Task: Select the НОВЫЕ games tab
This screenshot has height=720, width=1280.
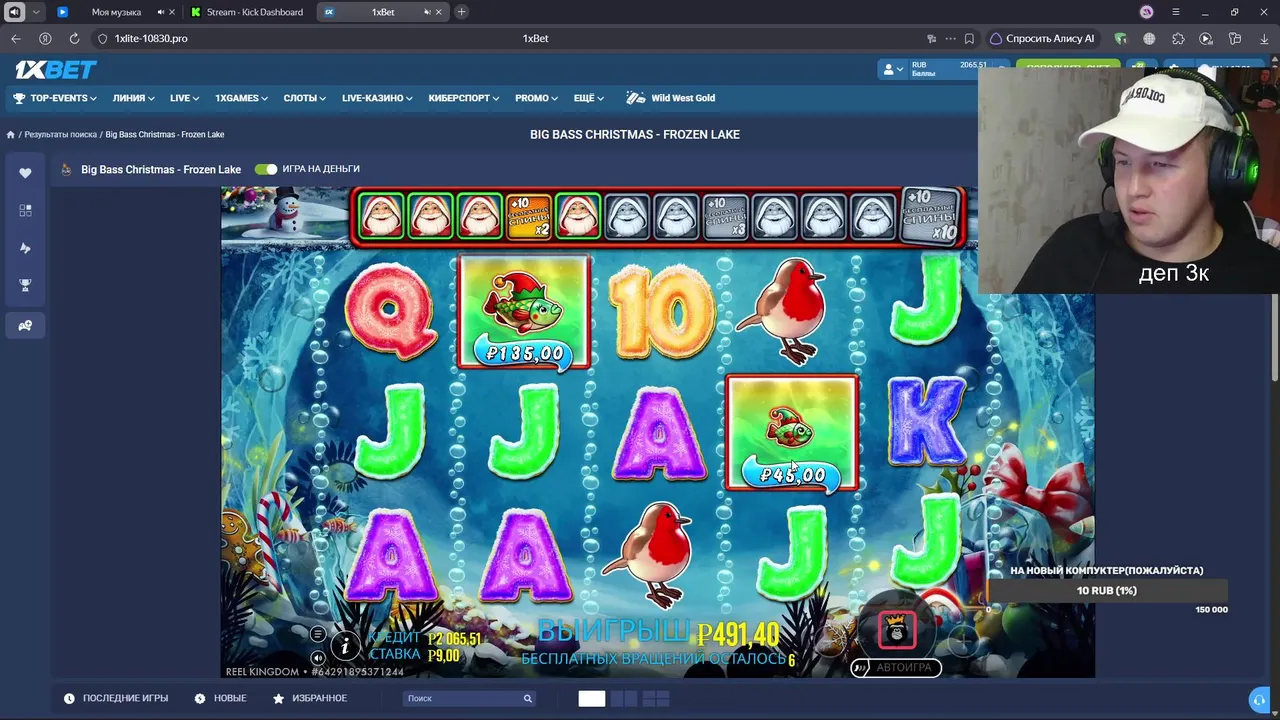Action: [220, 698]
